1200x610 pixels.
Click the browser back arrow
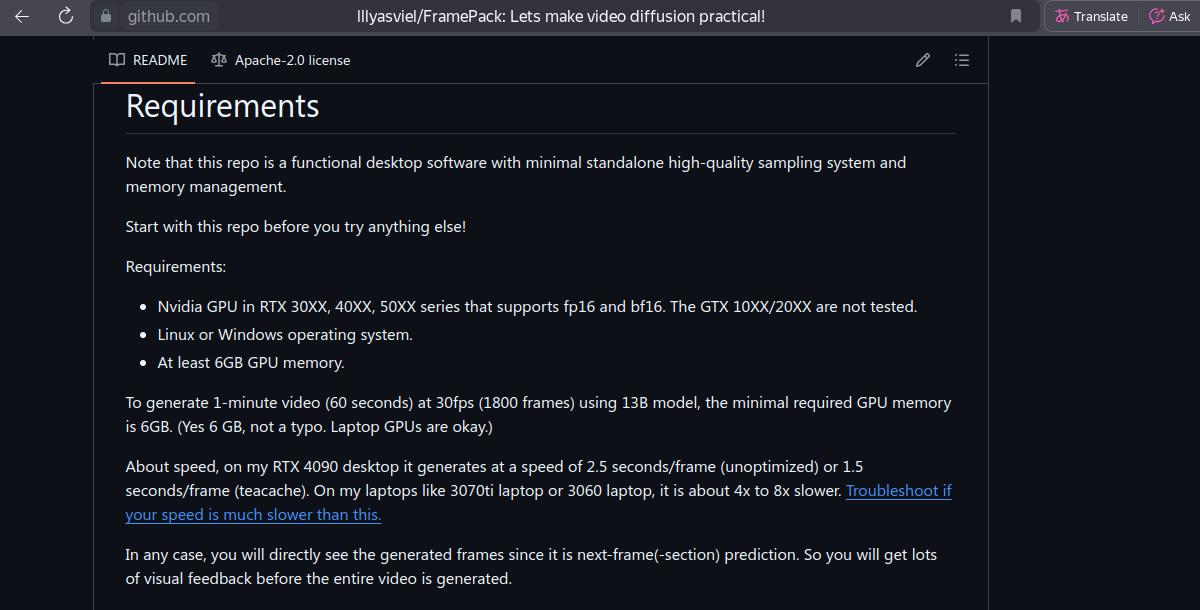(22, 16)
